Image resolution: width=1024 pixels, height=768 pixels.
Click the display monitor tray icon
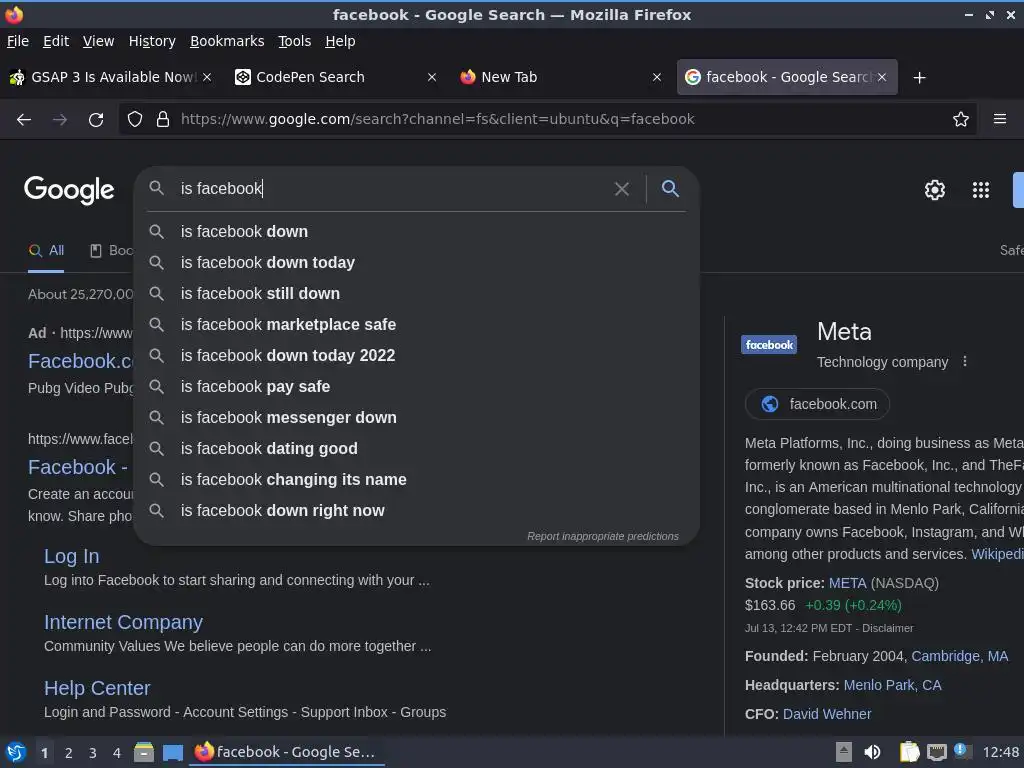pyautogui.click(x=936, y=752)
